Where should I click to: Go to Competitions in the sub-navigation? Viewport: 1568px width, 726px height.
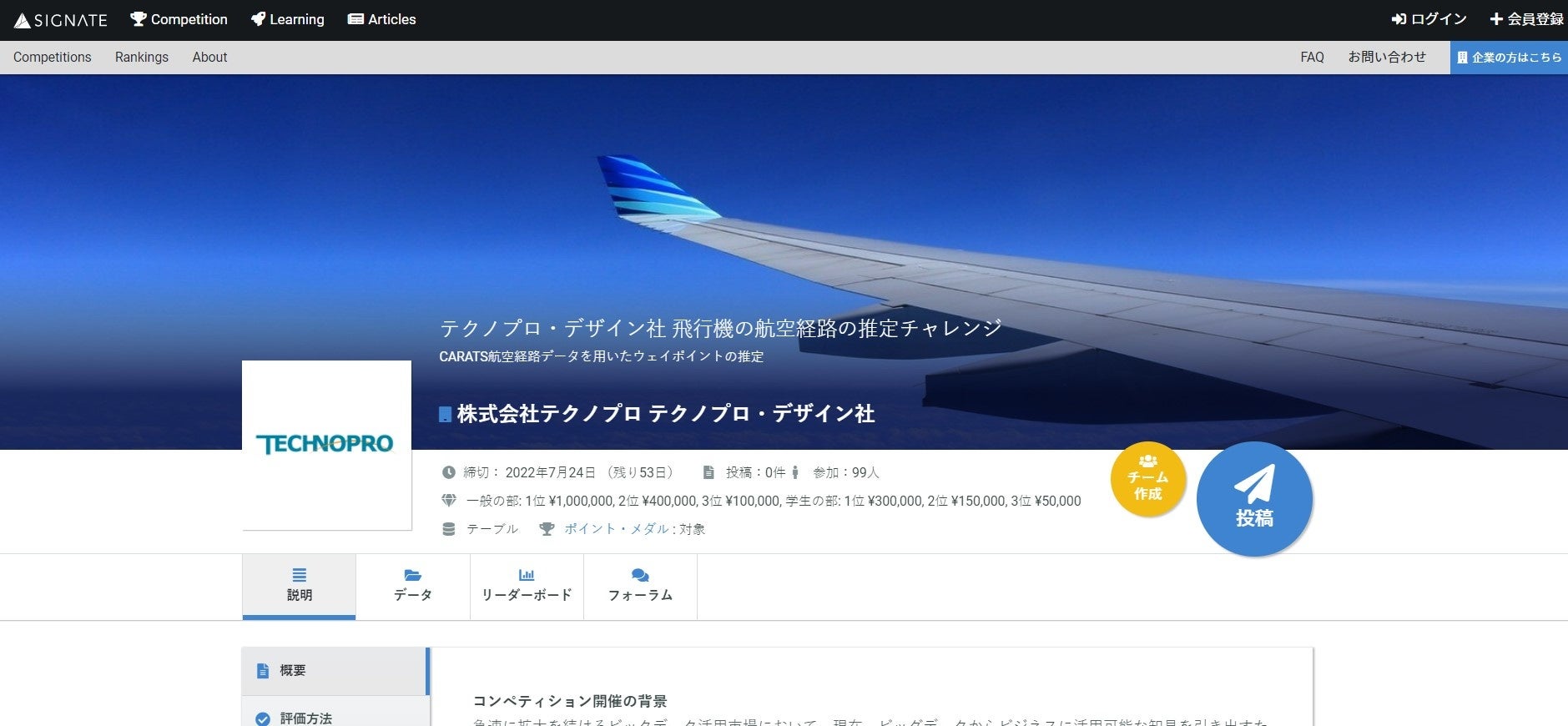53,57
